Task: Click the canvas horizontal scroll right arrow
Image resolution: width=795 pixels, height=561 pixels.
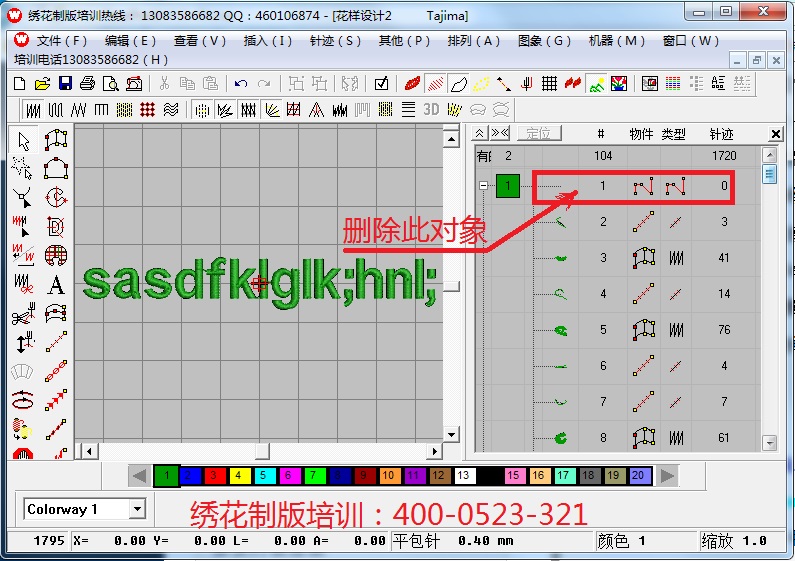Action: (x=435, y=450)
